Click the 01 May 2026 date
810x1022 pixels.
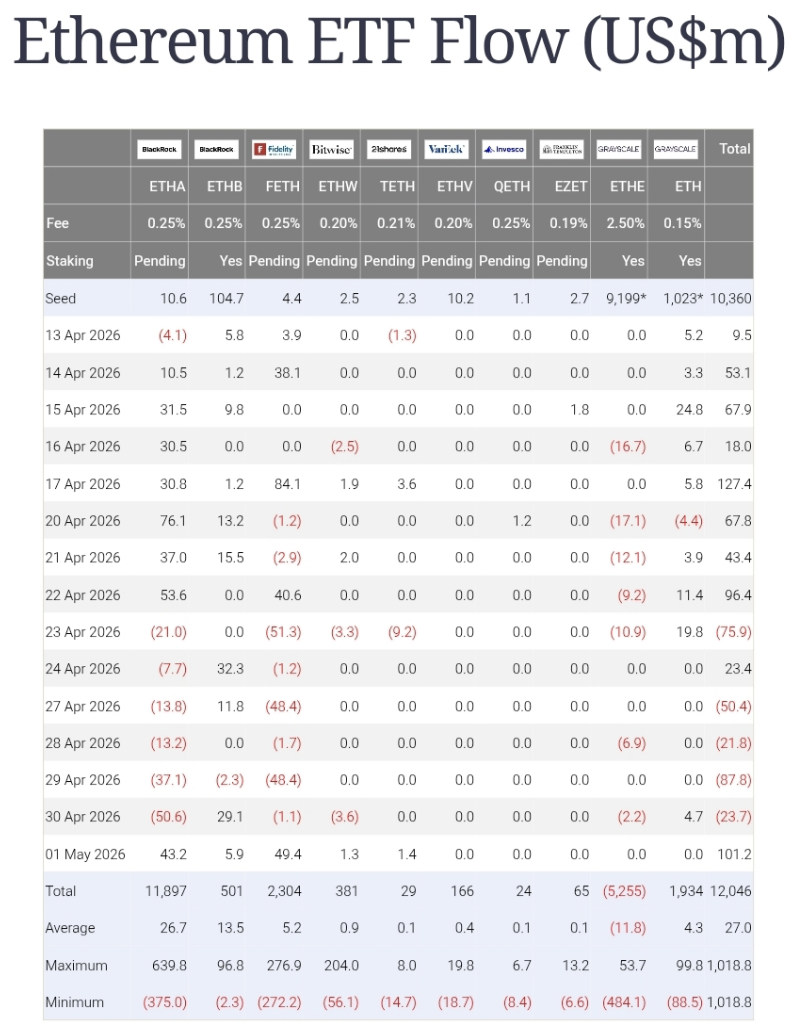point(85,854)
